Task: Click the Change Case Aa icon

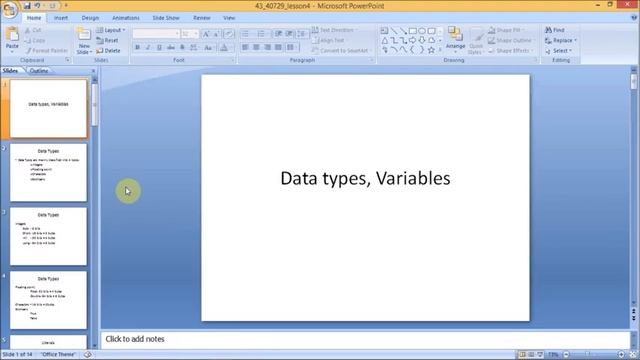Action: point(208,48)
